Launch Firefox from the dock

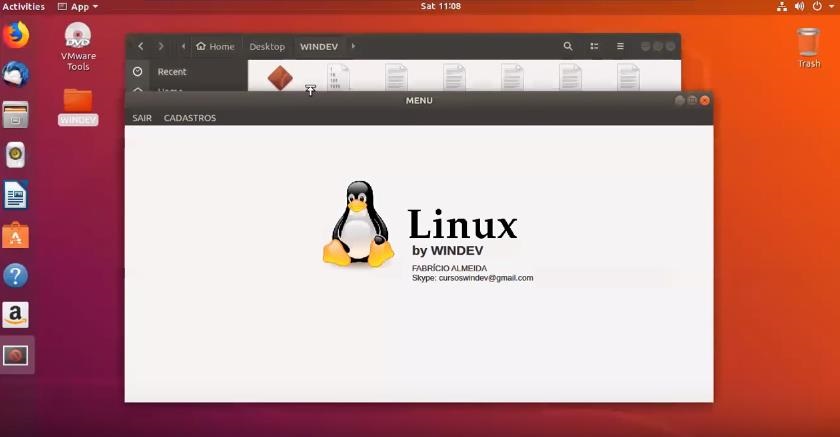16,35
